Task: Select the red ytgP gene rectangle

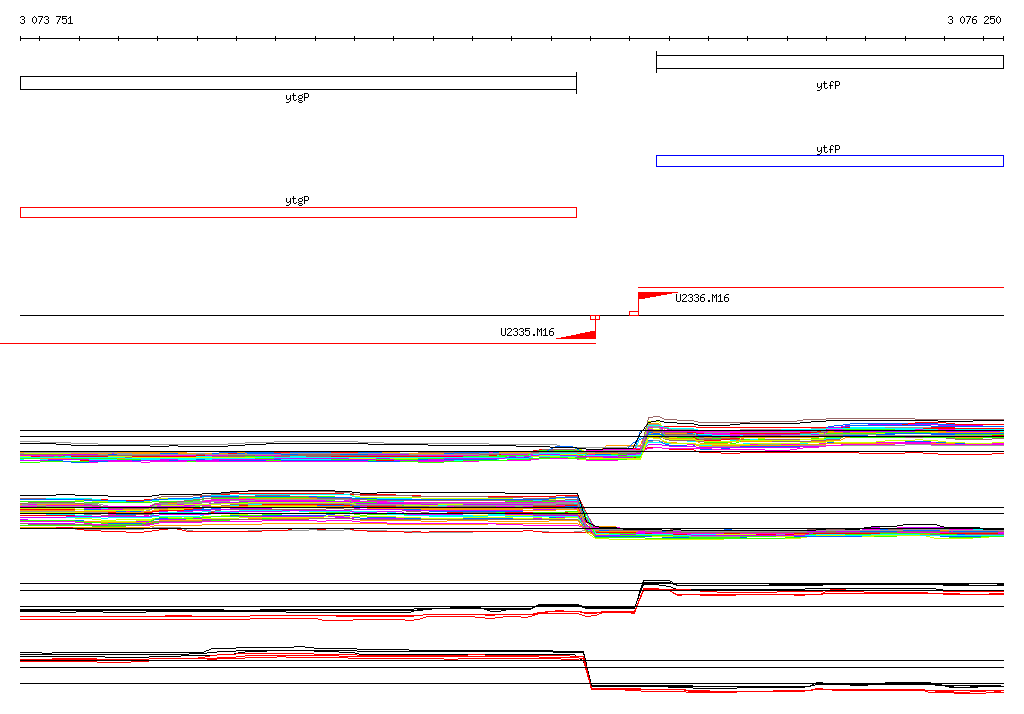Action: 298,212
